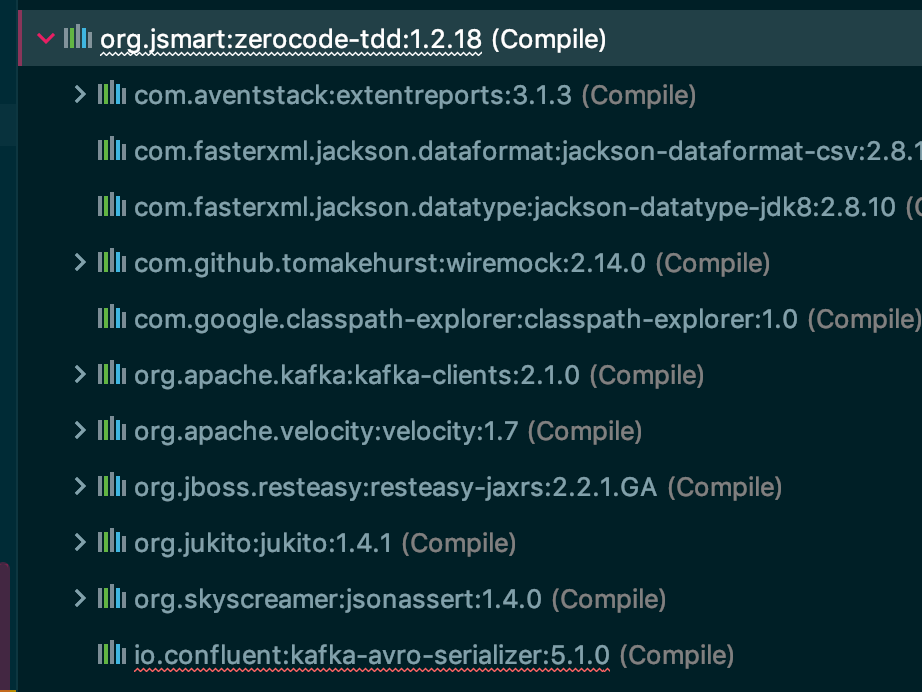Expand the resteasy-jaxrs:2.2.1.GA dependency
922x692 pixels.
81,487
